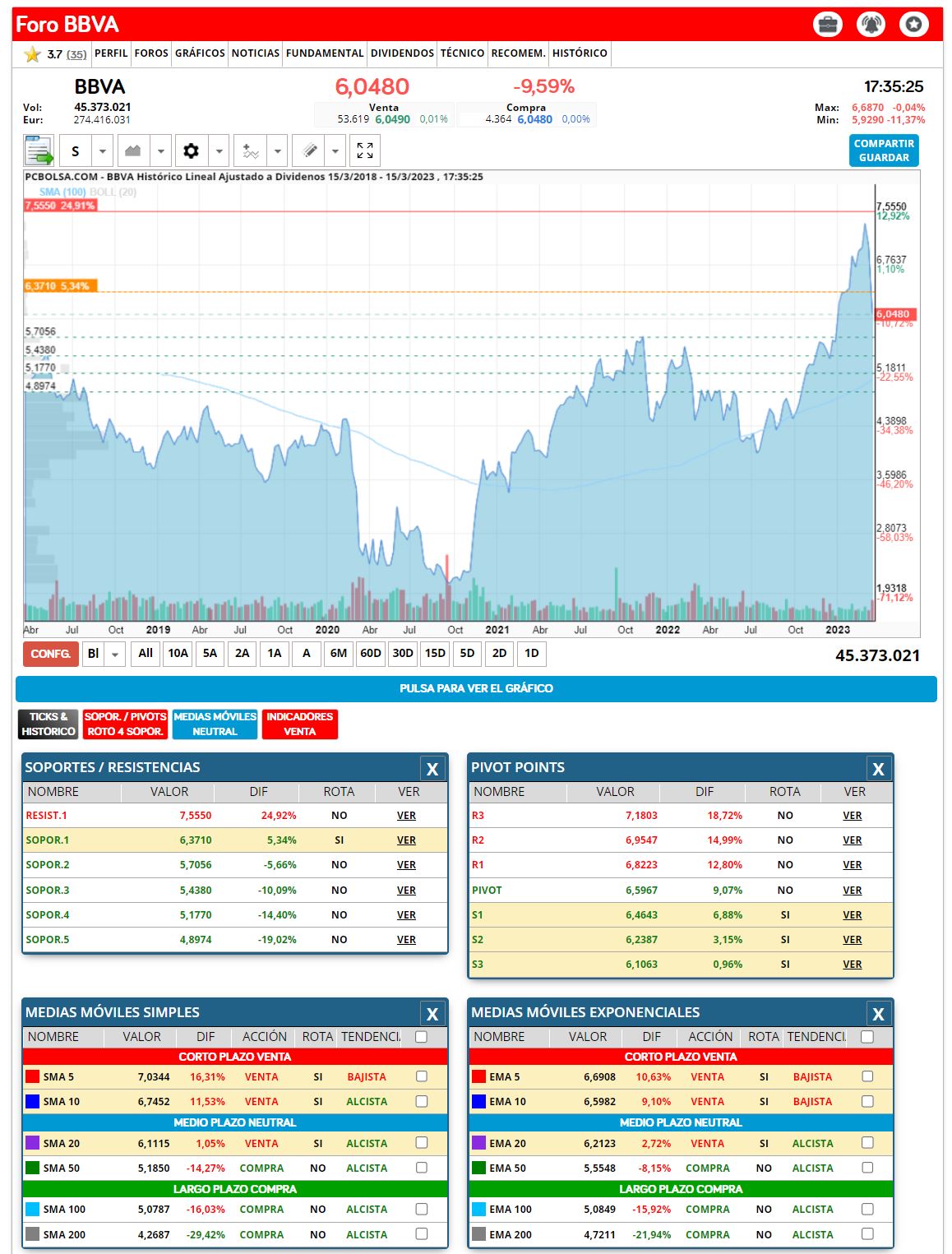Select the 30D time range
The width and height of the screenshot is (952, 1254).
[403, 654]
